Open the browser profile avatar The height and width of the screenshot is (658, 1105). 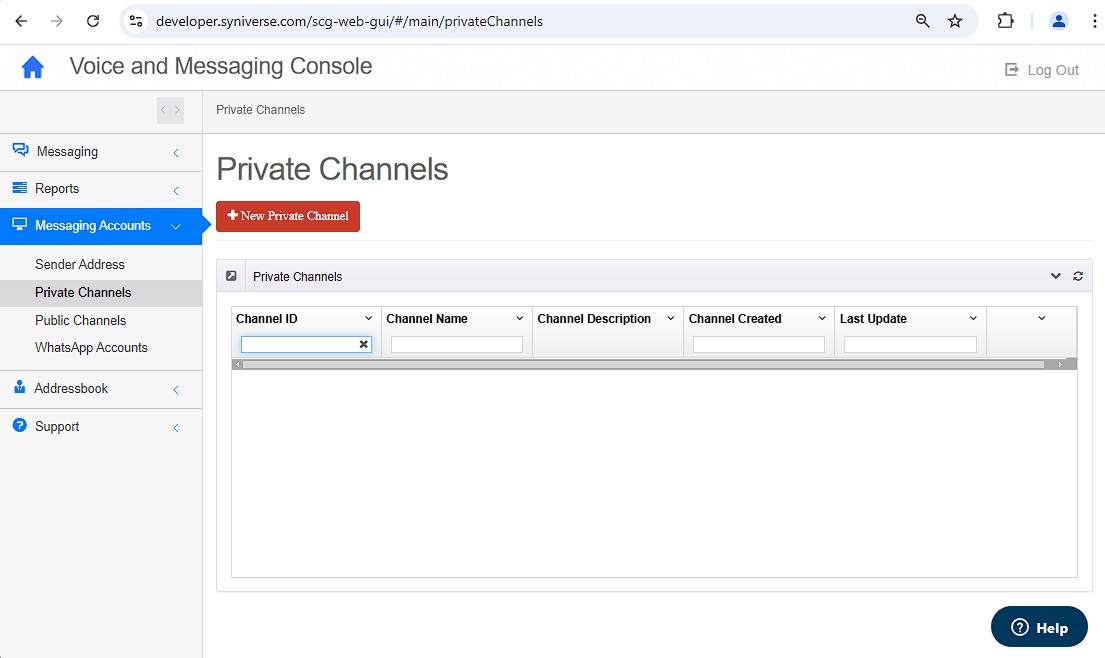tap(1058, 21)
